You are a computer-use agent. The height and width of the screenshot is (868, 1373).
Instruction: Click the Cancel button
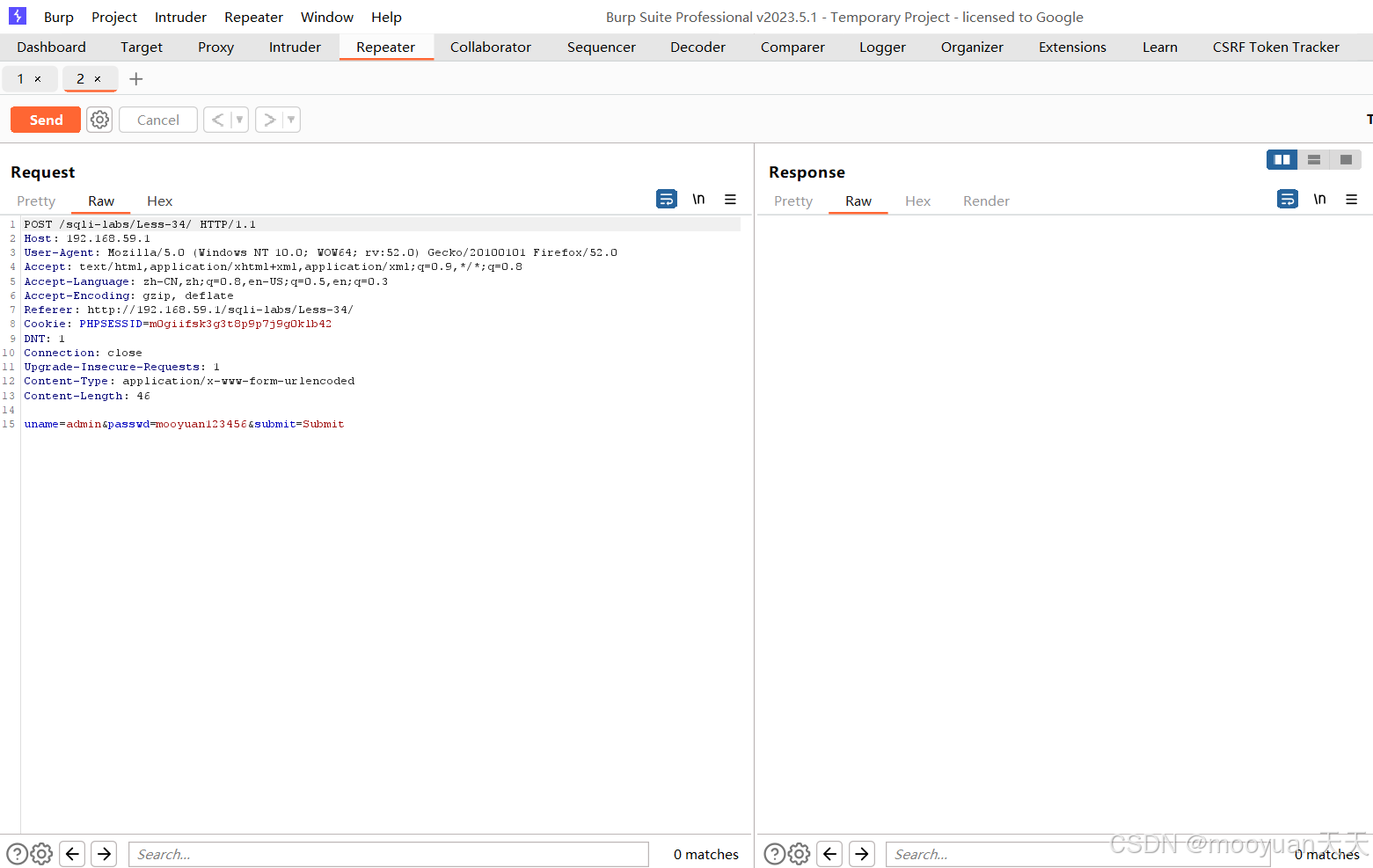[158, 120]
